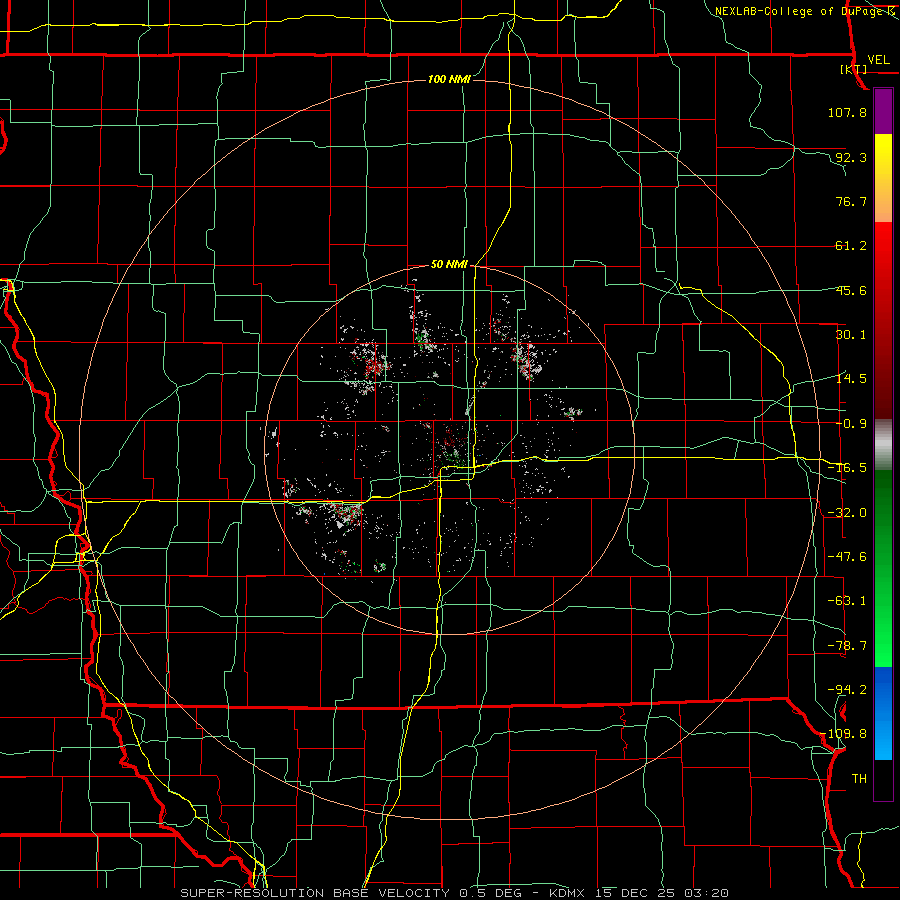Image resolution: width=900 pixels, height=900 pixels.
Task: Click the 45.6 velocity scale value
Action: coord(851,290)
